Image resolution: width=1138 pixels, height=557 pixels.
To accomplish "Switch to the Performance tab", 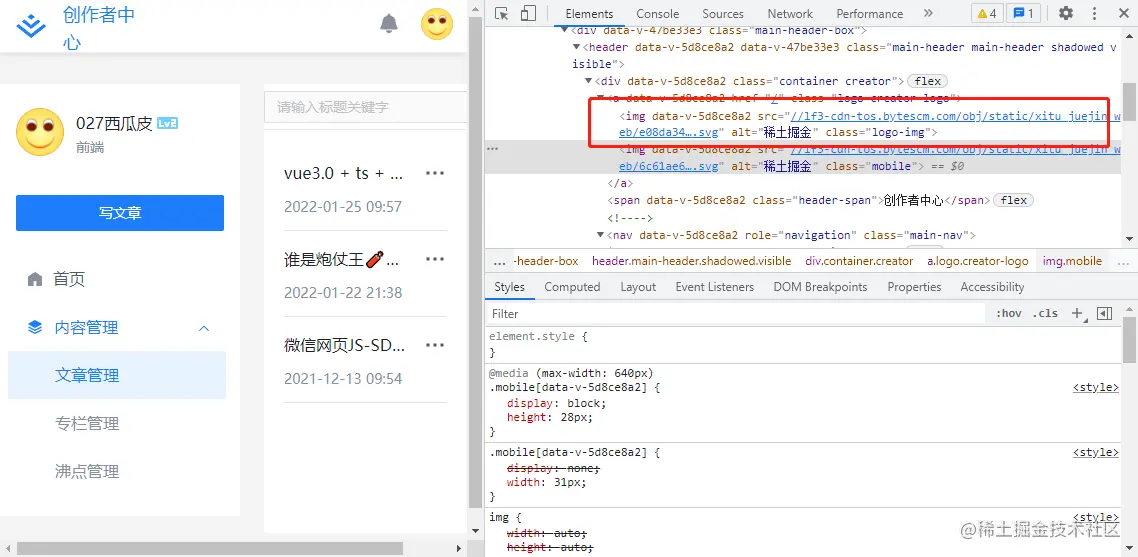I will [x=869, y=14].
